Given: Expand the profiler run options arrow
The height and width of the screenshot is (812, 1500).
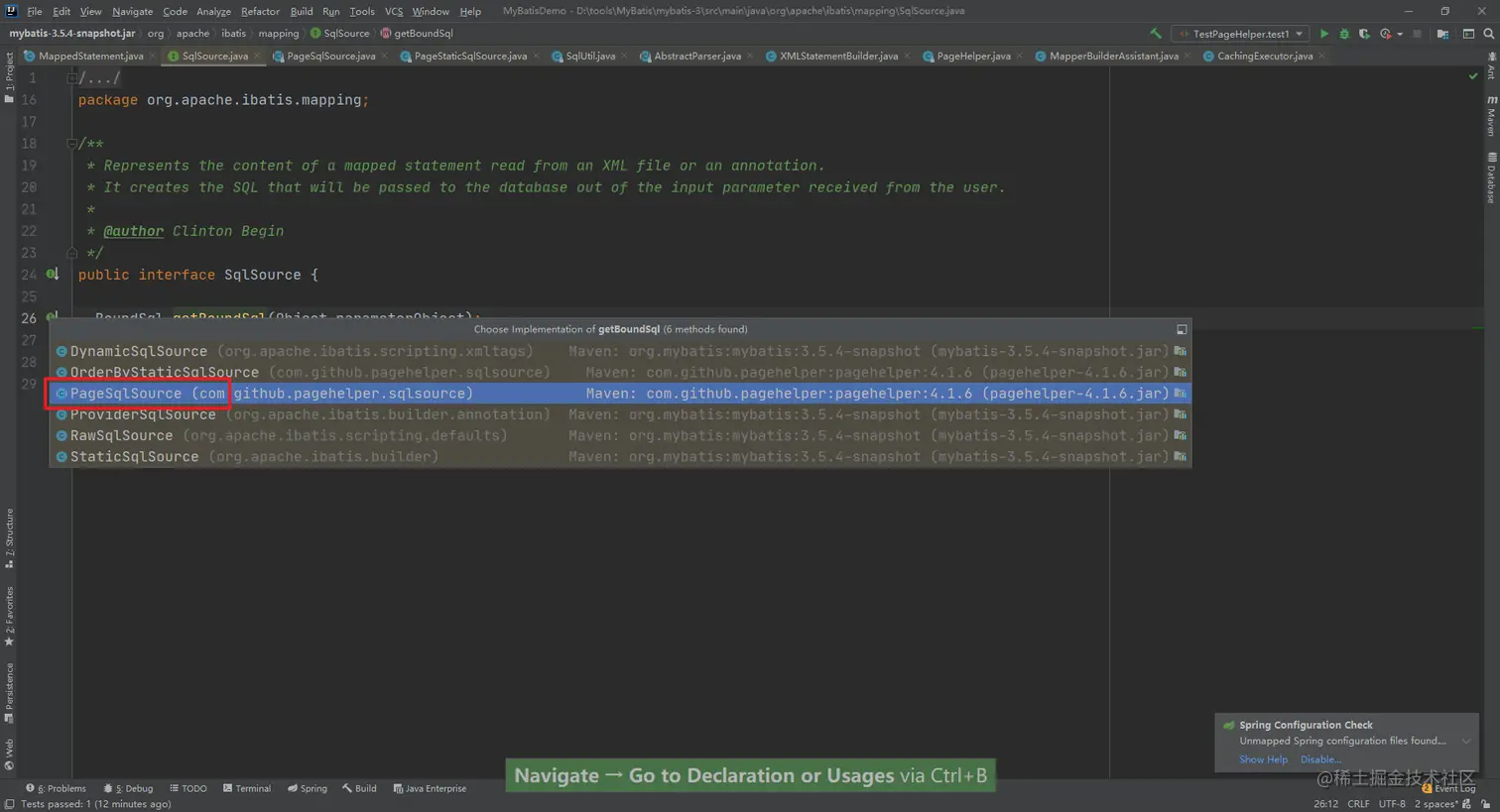Looking at the screenshot, I should pos(1400,34).
